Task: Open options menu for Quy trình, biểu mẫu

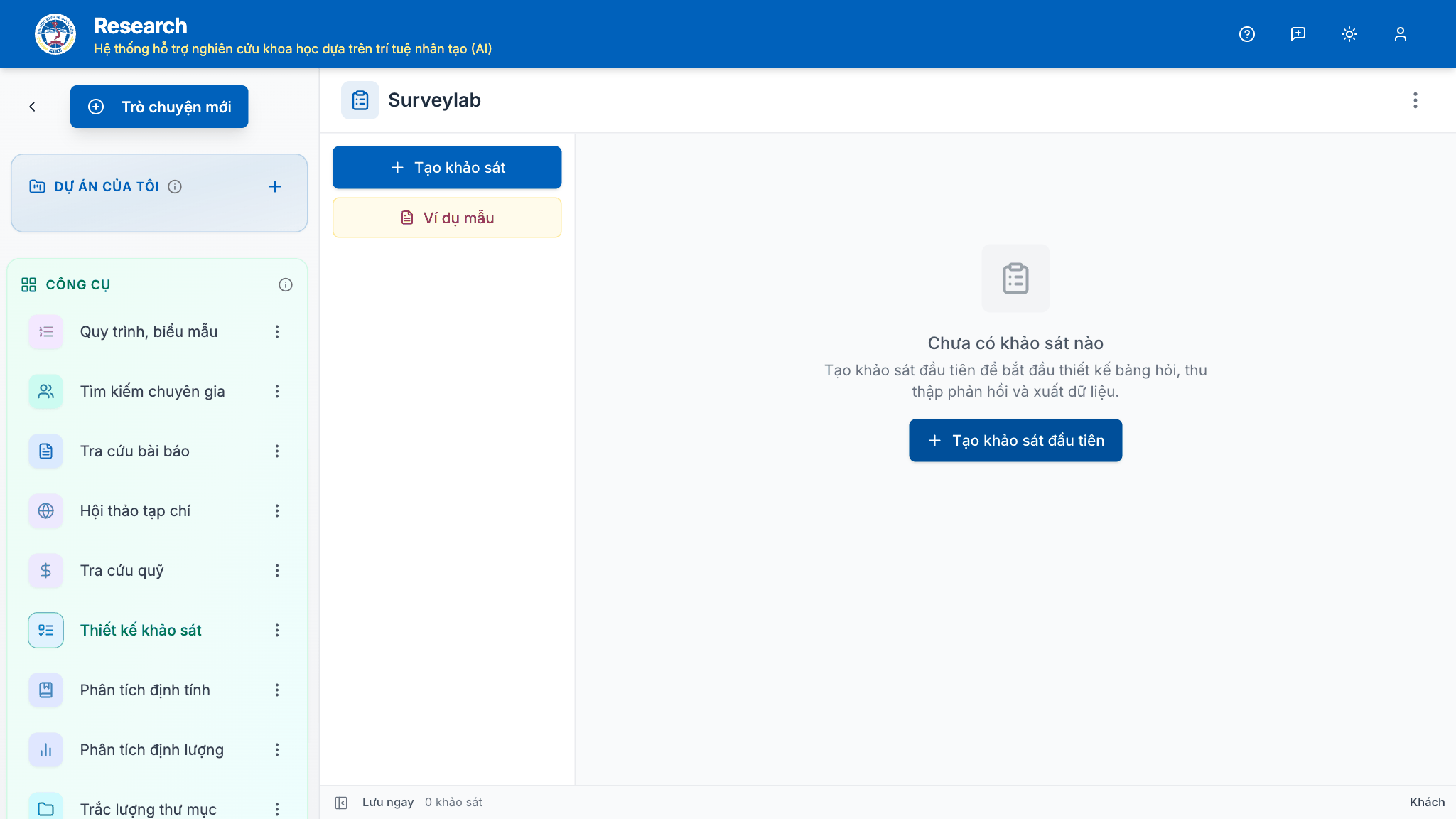Action: pos(277,332)
